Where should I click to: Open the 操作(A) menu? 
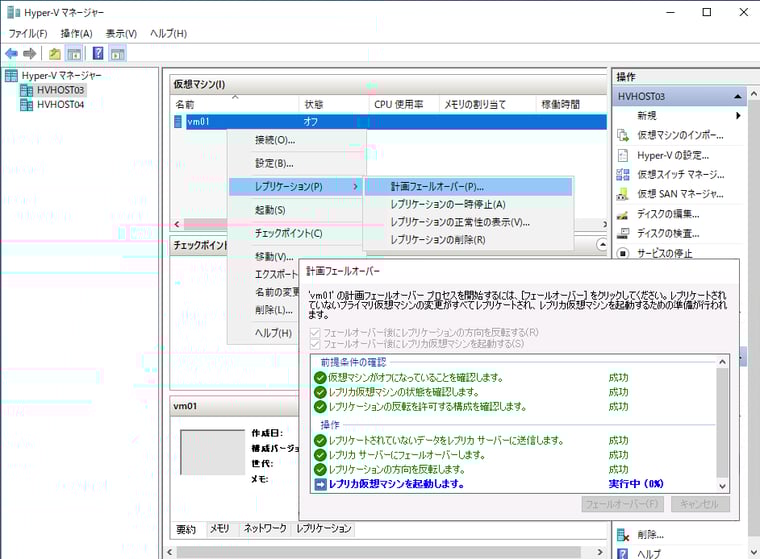point(77,33)
